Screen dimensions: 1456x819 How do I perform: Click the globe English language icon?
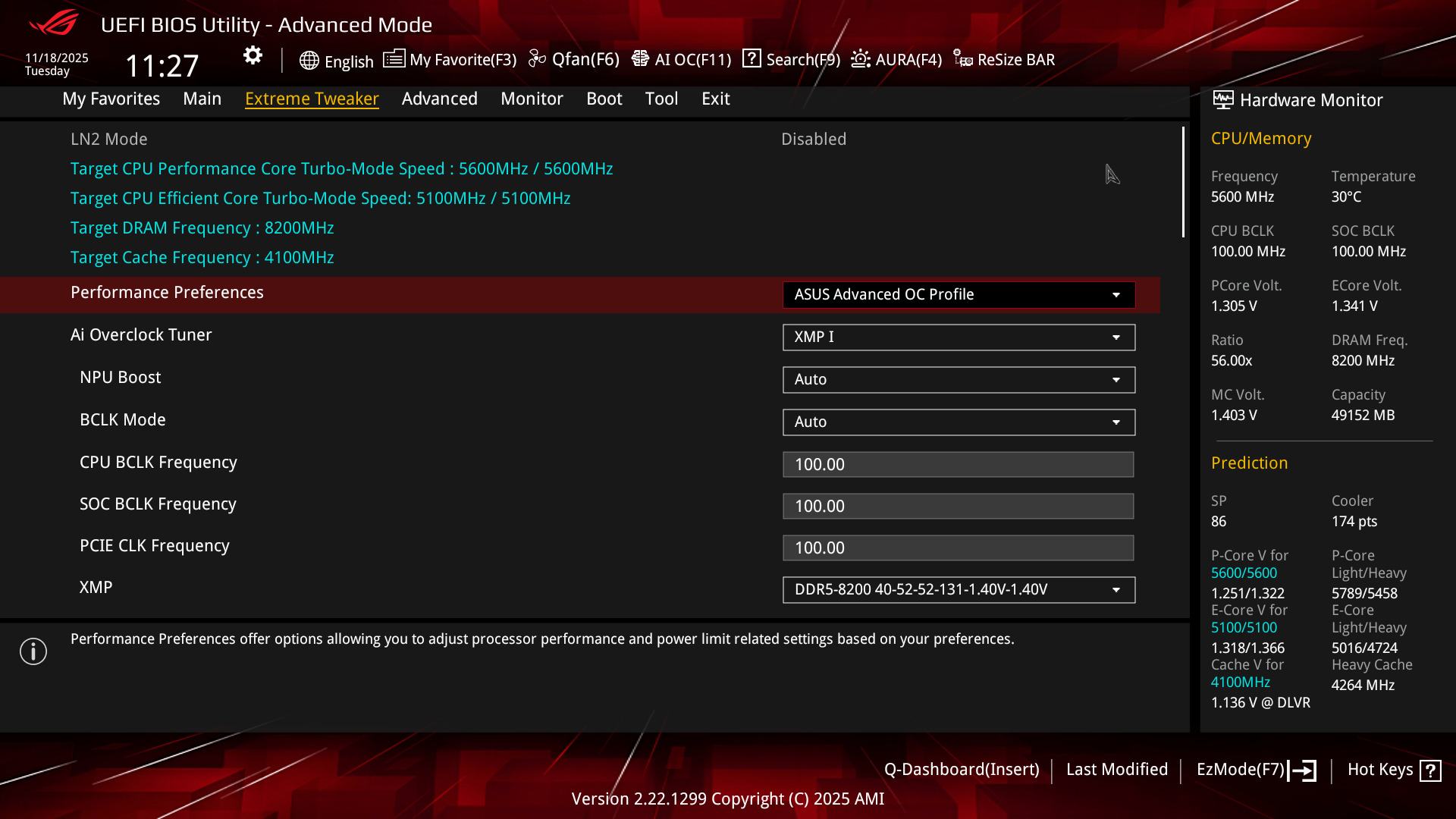309,61
